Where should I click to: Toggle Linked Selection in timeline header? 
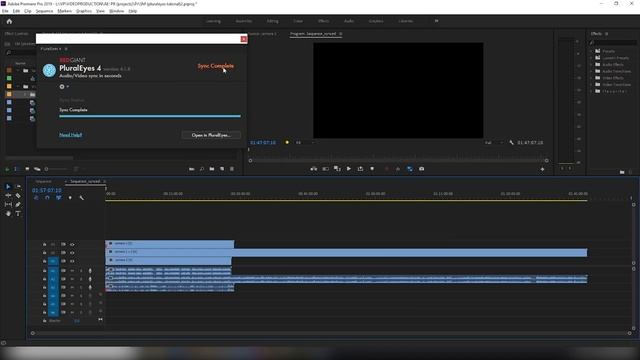click(59, 198)
